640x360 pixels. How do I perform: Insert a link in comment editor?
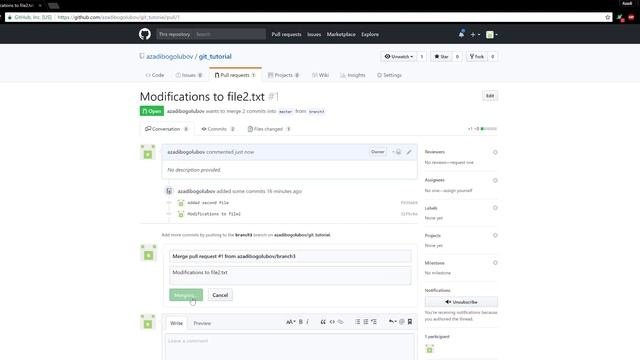pyautogui.click(x=340, y=322)
